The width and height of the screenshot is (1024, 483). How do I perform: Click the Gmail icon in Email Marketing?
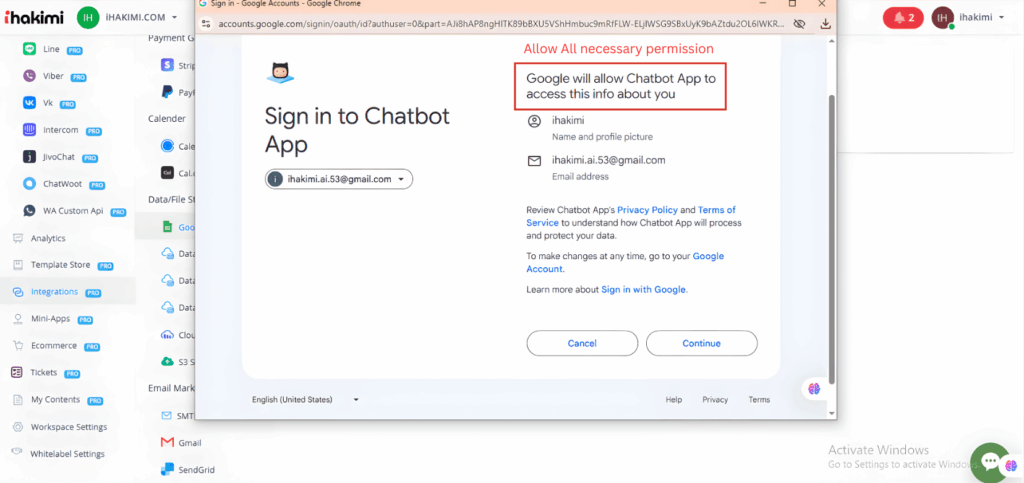point(167,442)
